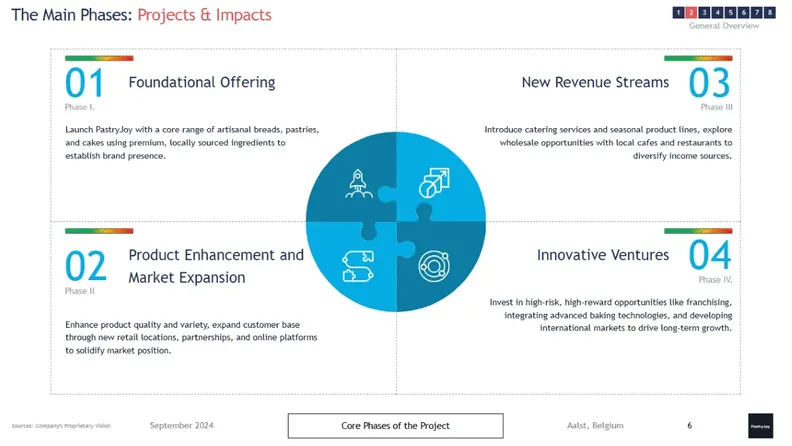Viewport: 792px width, 446px height.
Task: Open the PastryJoy logo in footer
Action: (760, 426)
